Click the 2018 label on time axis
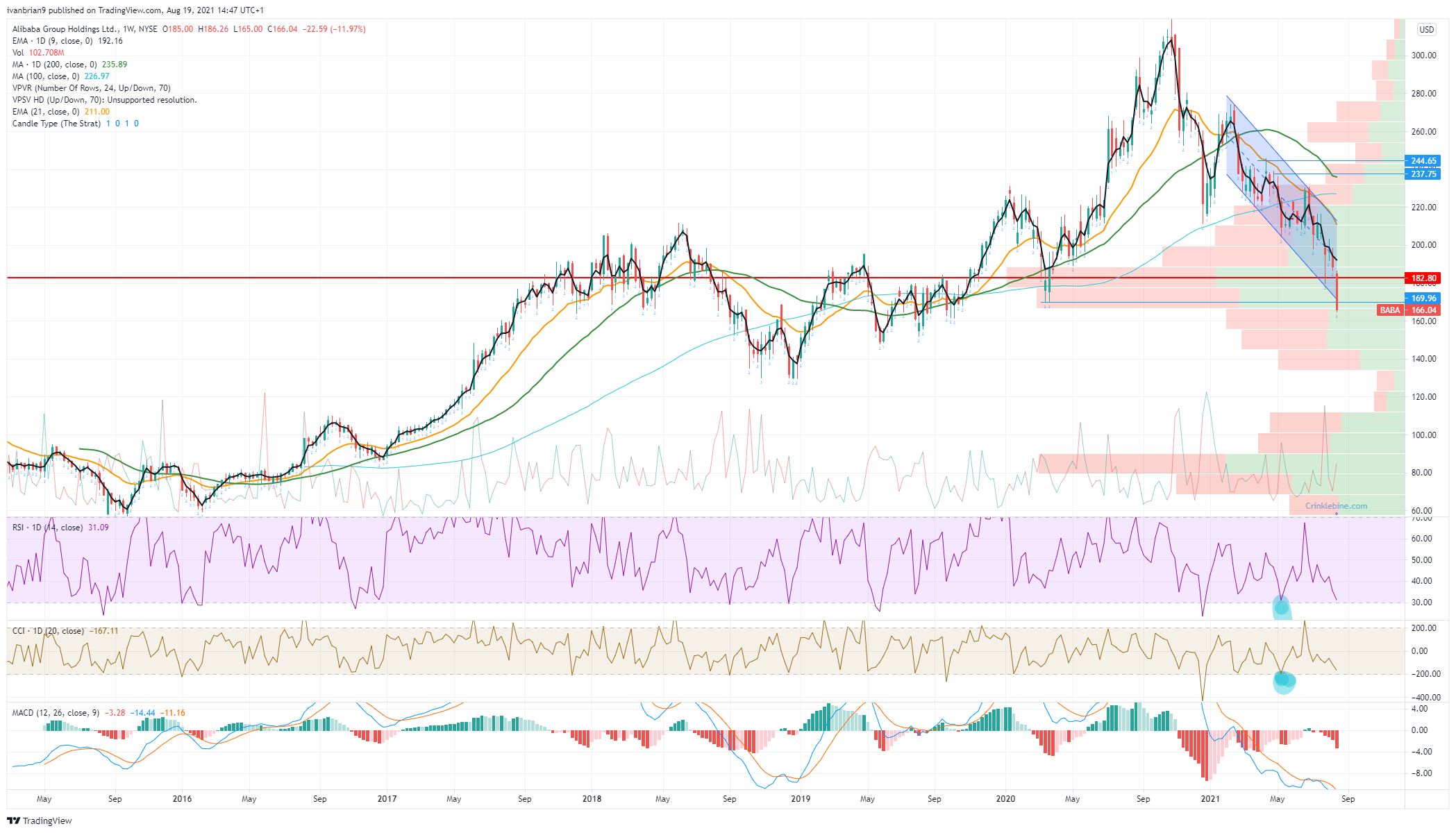The height and width of the screenshot is (833, 1456). pos(592,799)
